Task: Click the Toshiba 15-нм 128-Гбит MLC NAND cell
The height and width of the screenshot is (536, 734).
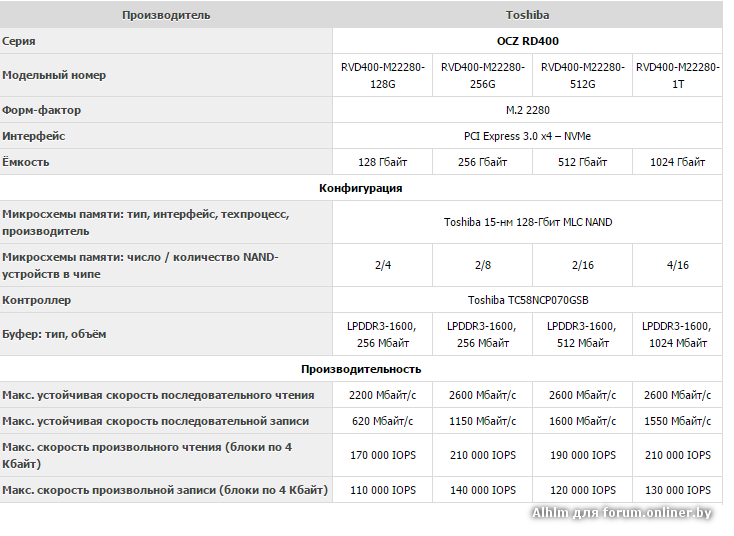Action: pyautogui.click(x=527, y=222)
